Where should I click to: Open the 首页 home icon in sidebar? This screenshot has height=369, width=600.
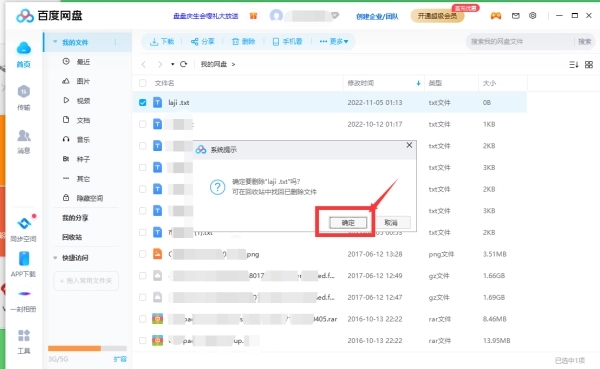click(23, 54)
